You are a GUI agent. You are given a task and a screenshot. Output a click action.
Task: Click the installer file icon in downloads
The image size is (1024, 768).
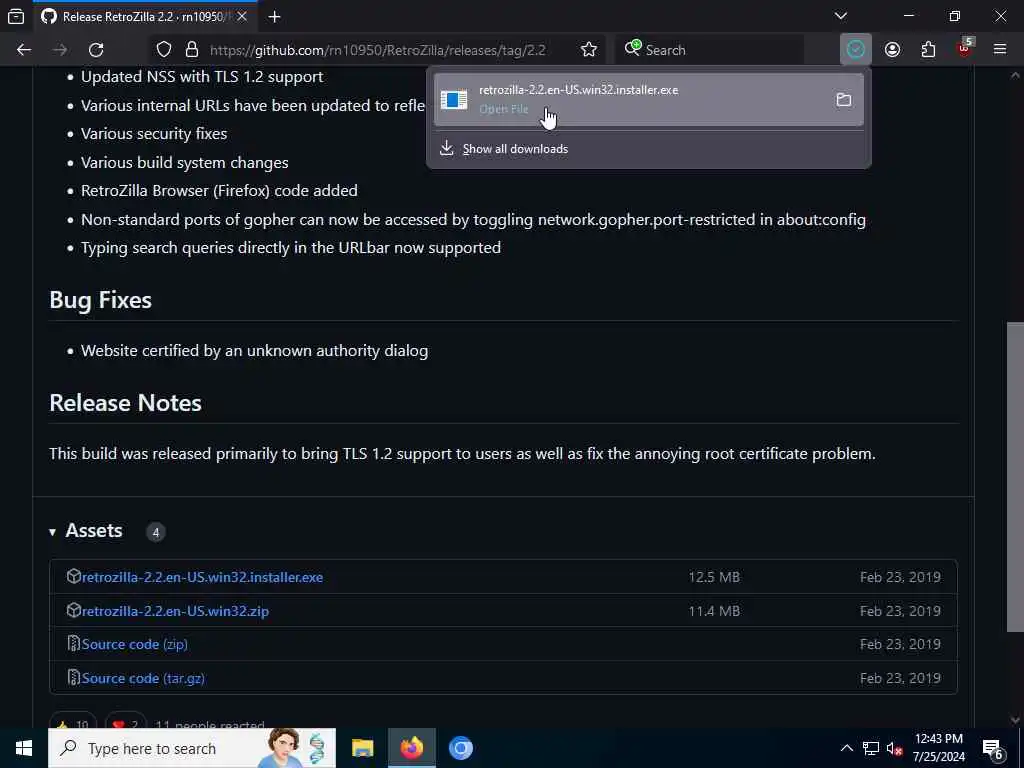454,99
